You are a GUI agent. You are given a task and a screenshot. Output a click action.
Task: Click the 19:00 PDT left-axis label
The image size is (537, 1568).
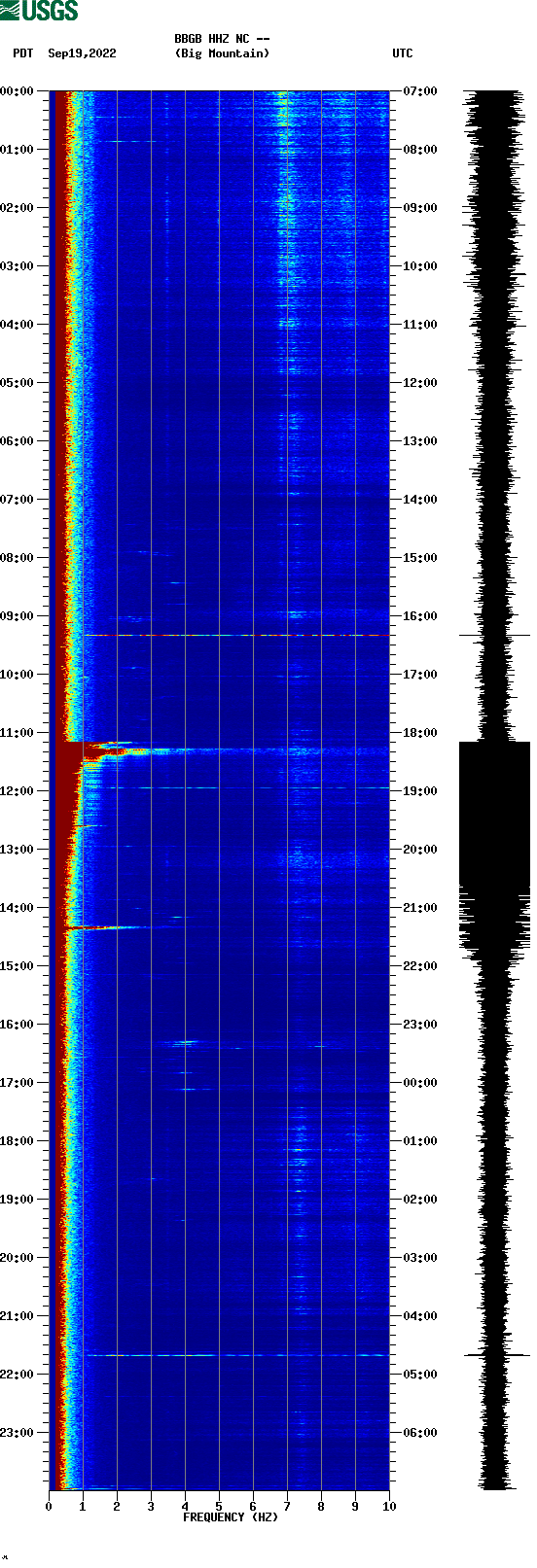[18, 1200]
